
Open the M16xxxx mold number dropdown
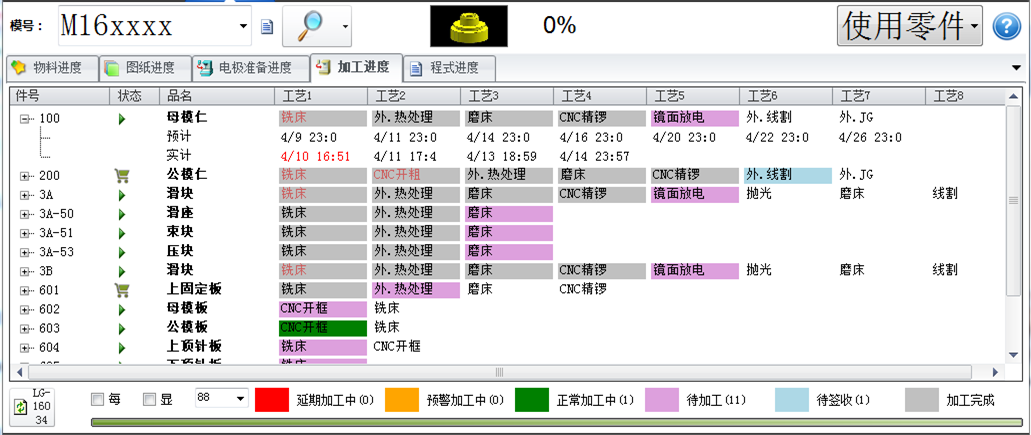[245, 26]
